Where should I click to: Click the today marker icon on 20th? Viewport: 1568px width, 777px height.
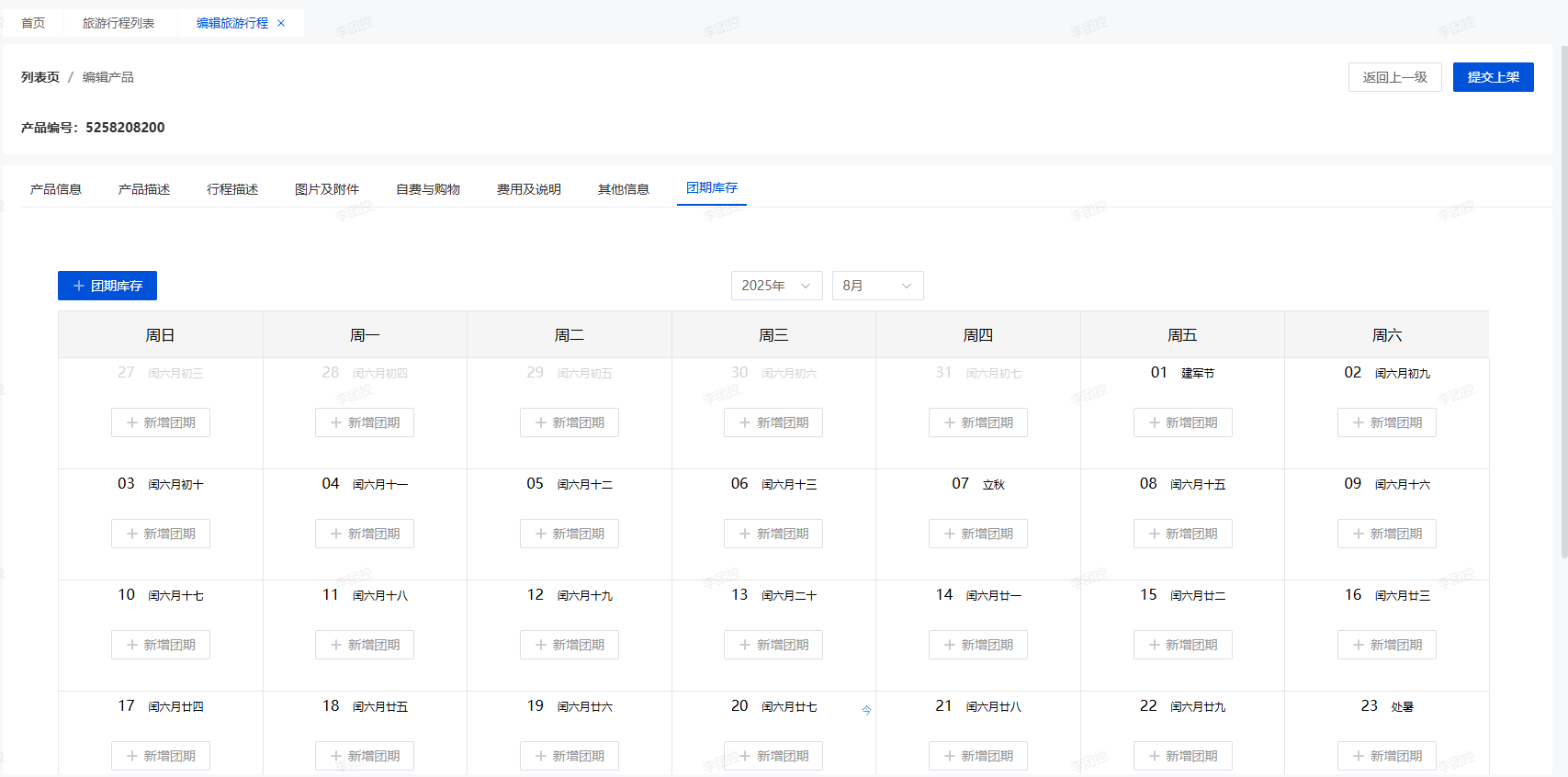click(866, 710)
